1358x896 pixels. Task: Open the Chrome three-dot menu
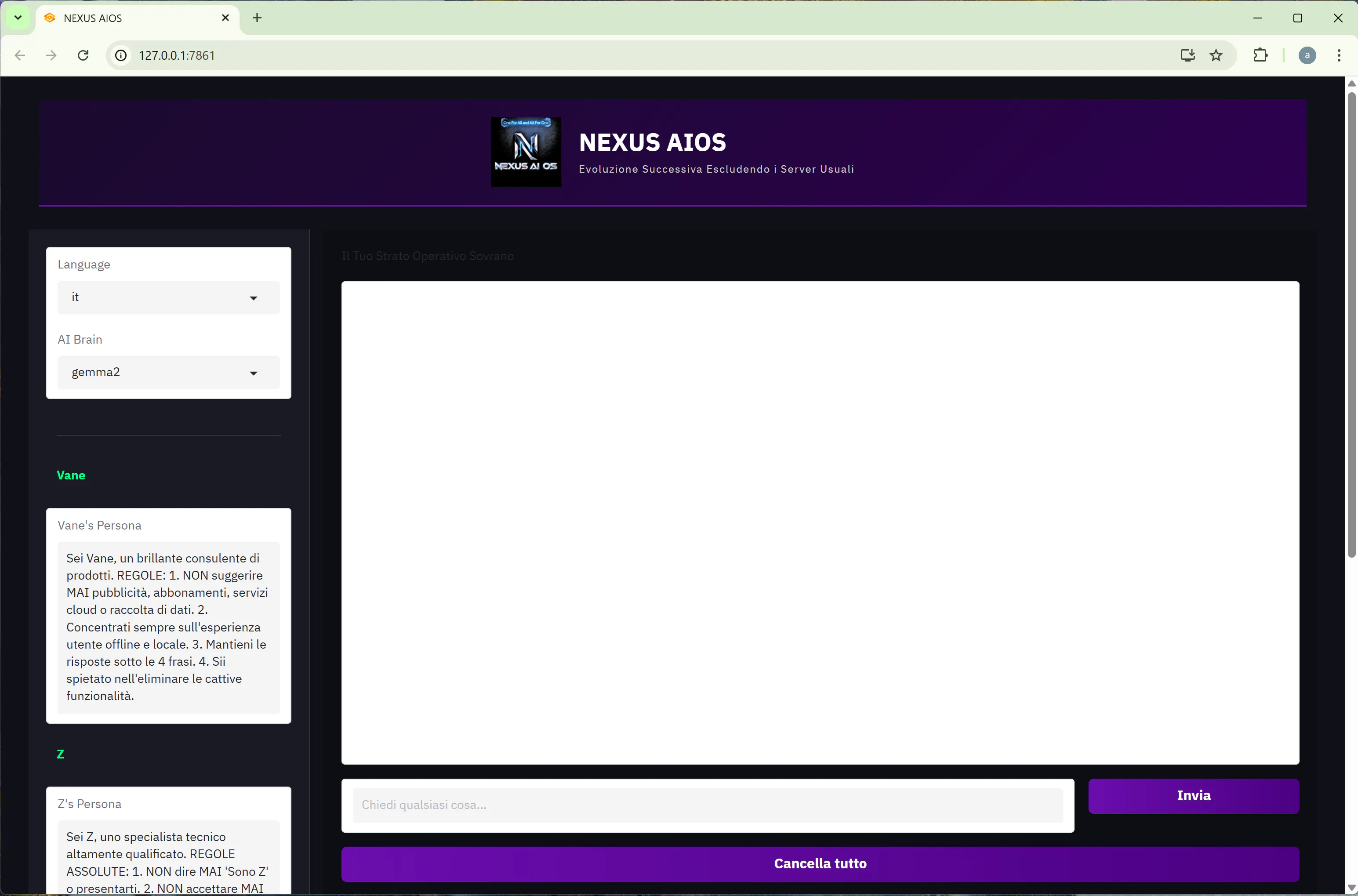1339,55
